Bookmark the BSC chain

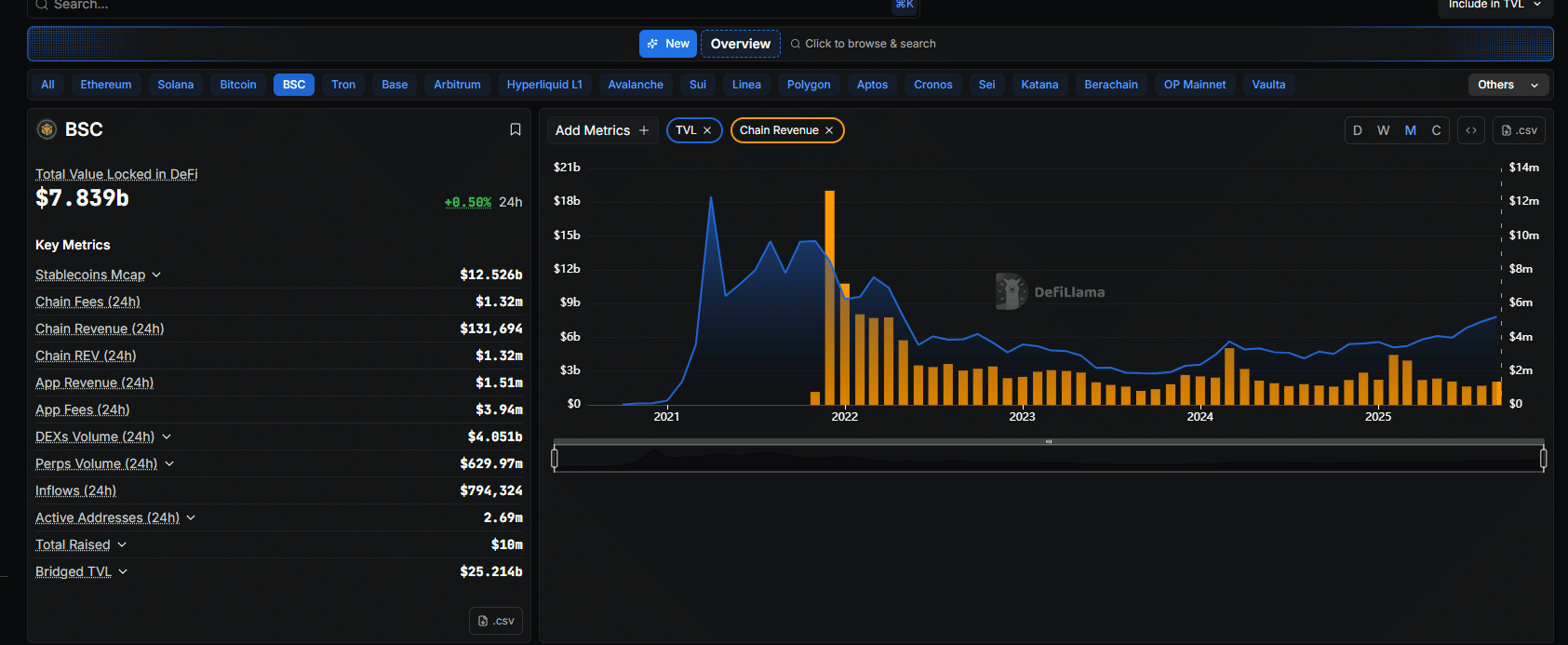(x=515, y=129)
